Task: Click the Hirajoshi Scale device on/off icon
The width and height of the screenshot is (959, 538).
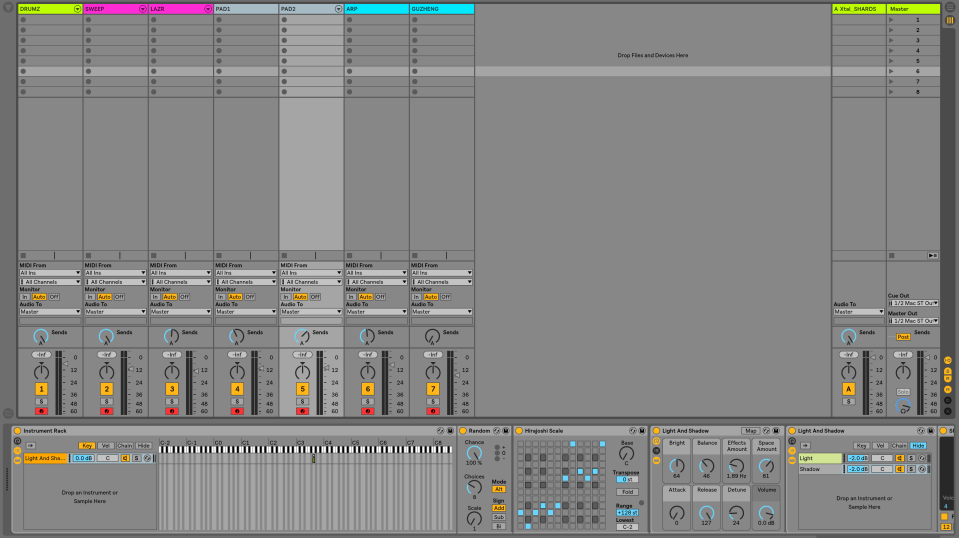Action: click(x=519, y=431)
